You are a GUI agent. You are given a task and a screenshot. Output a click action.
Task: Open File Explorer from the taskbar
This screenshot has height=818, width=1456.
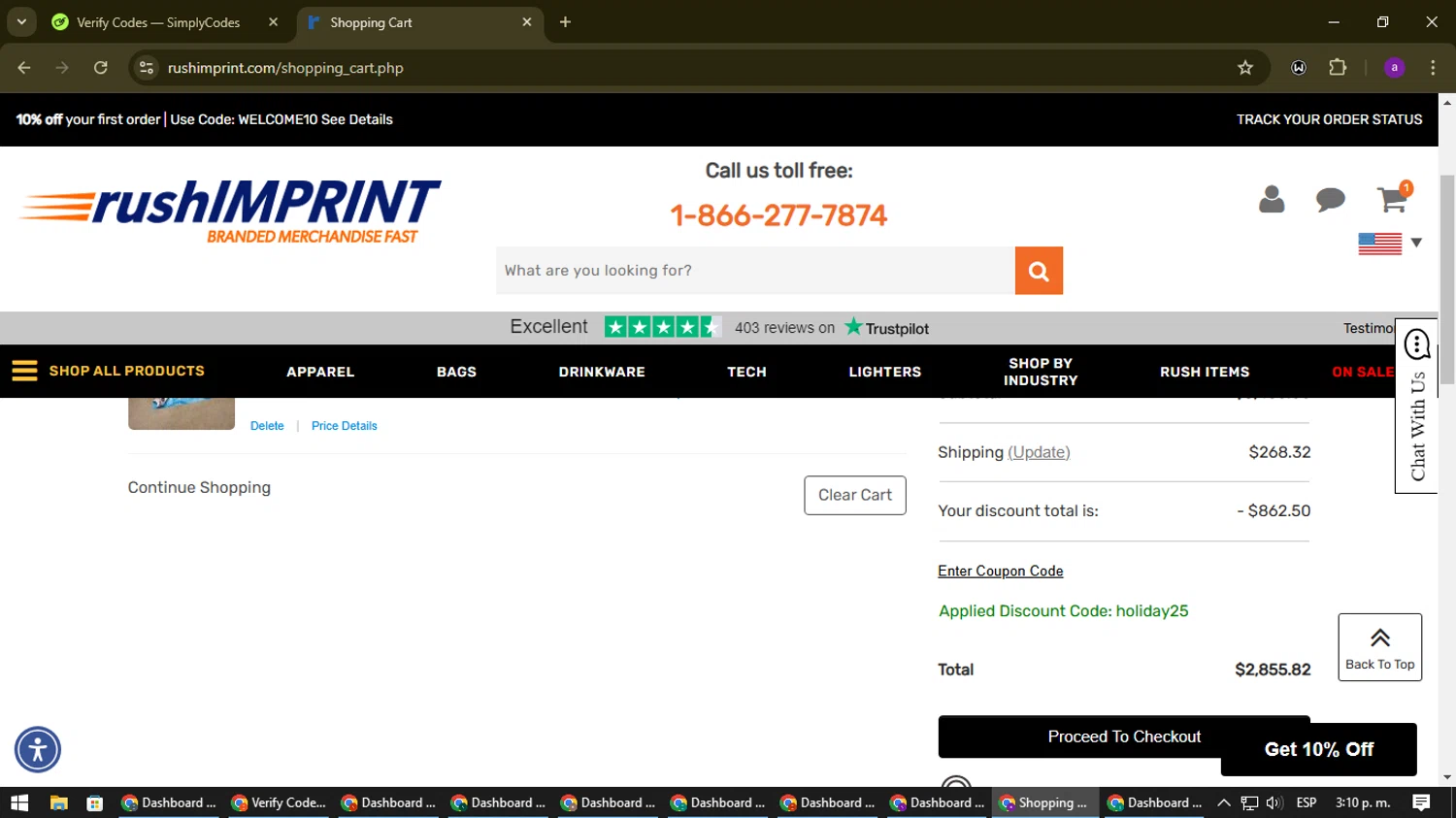59,802
